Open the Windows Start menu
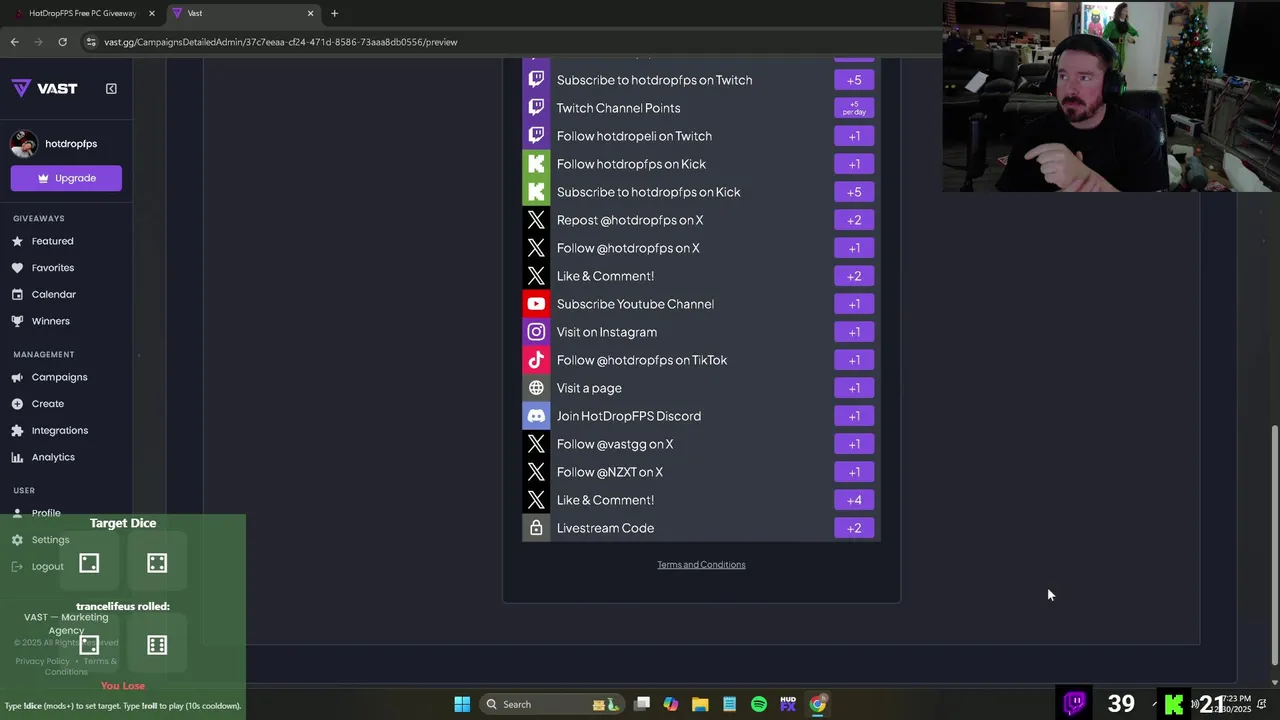 pos(462,704)
